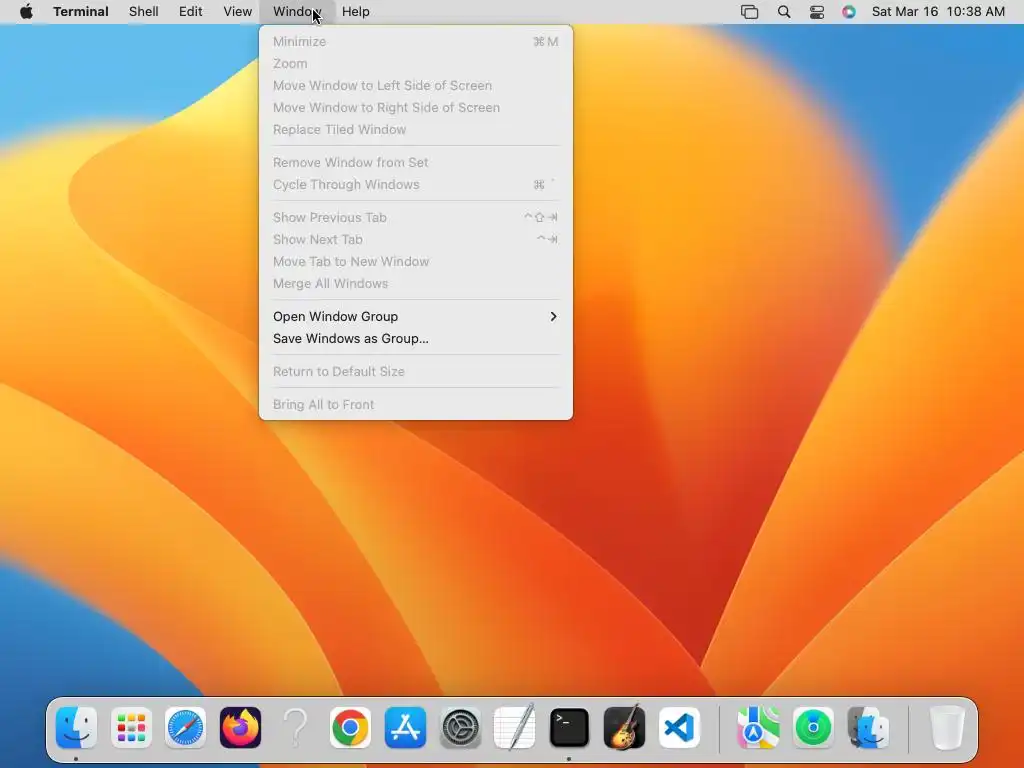Launch Safari from the Dock
Image resolution: width=1024 pixels, height=768 pixels.
185,728
